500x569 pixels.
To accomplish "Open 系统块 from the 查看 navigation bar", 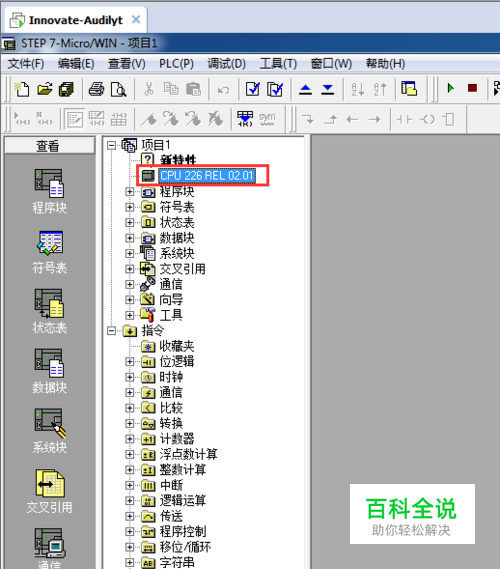I will pos(50,431).
